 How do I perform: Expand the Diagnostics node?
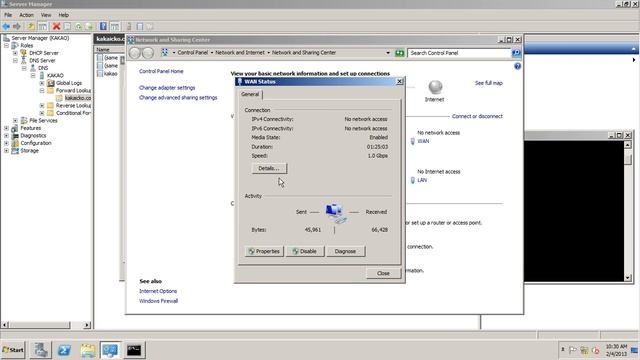pyautogui.click(x=7, y=136)
